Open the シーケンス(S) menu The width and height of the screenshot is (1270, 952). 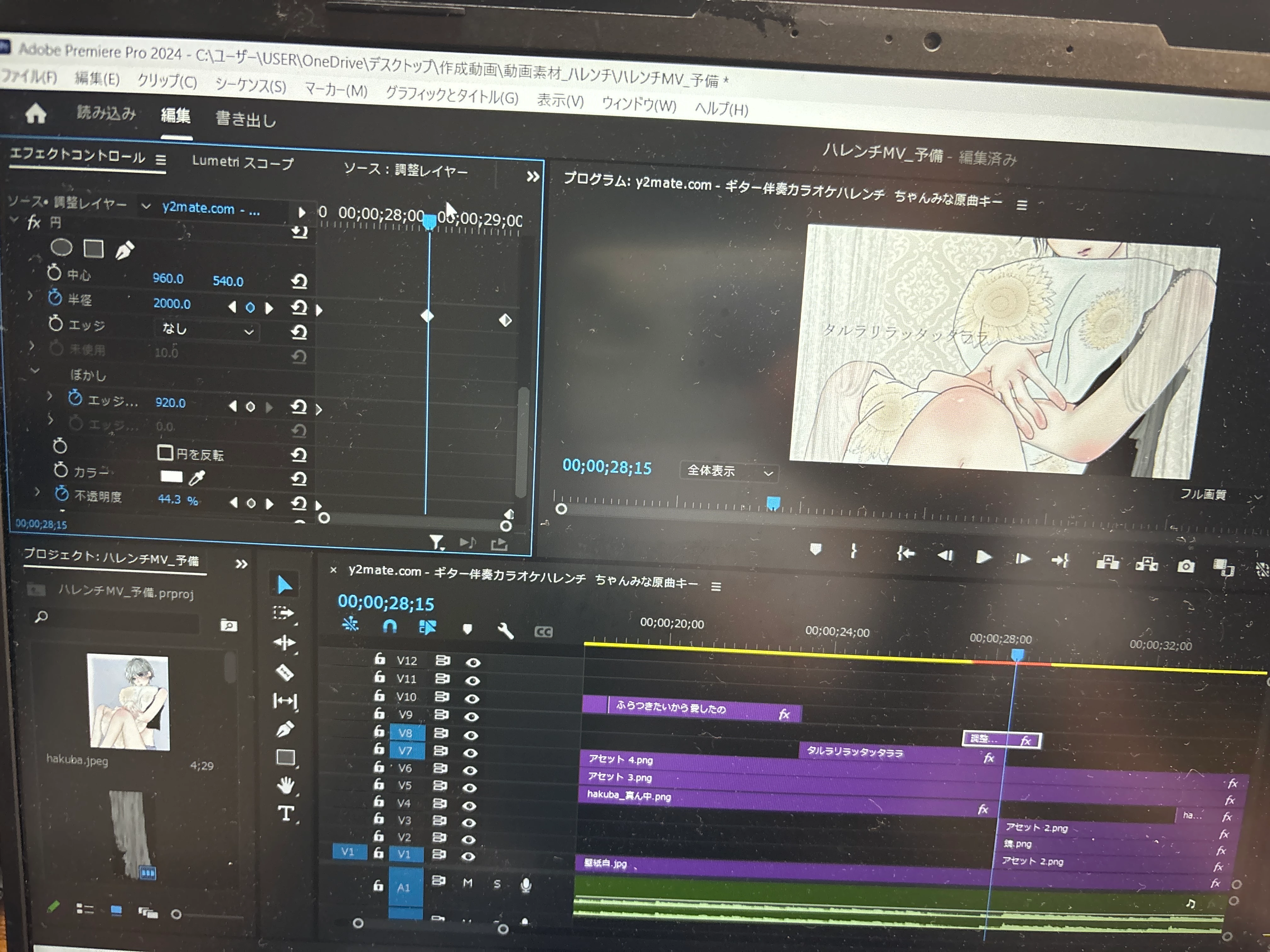pyautogui.click(x=250, y=86)
